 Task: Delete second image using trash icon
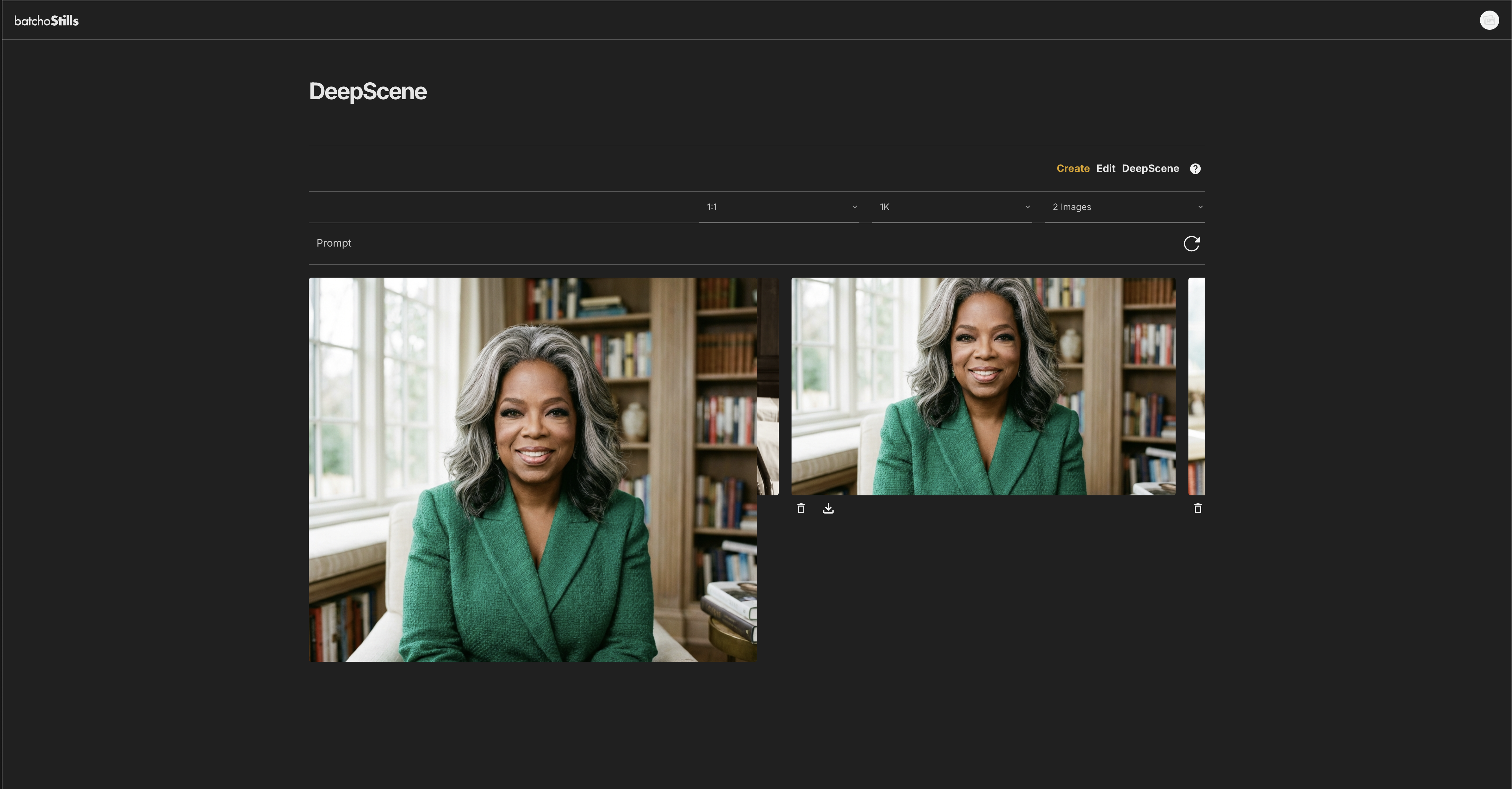(800, 508)
